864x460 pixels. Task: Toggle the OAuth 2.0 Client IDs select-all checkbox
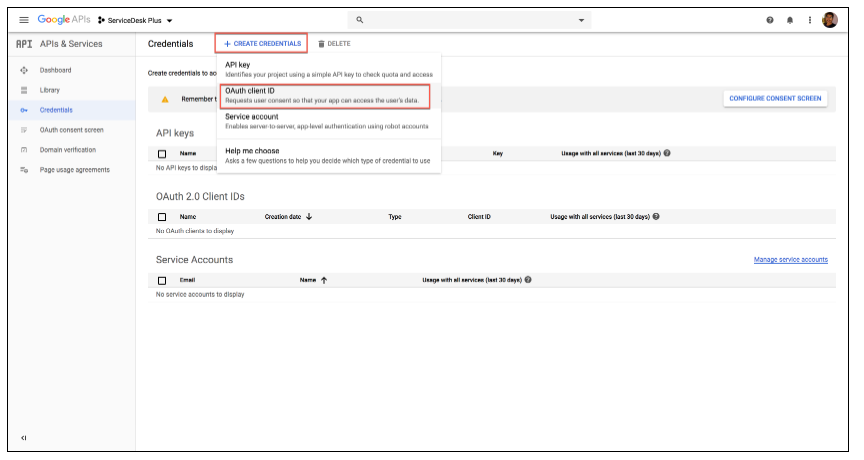click(162, 216)
